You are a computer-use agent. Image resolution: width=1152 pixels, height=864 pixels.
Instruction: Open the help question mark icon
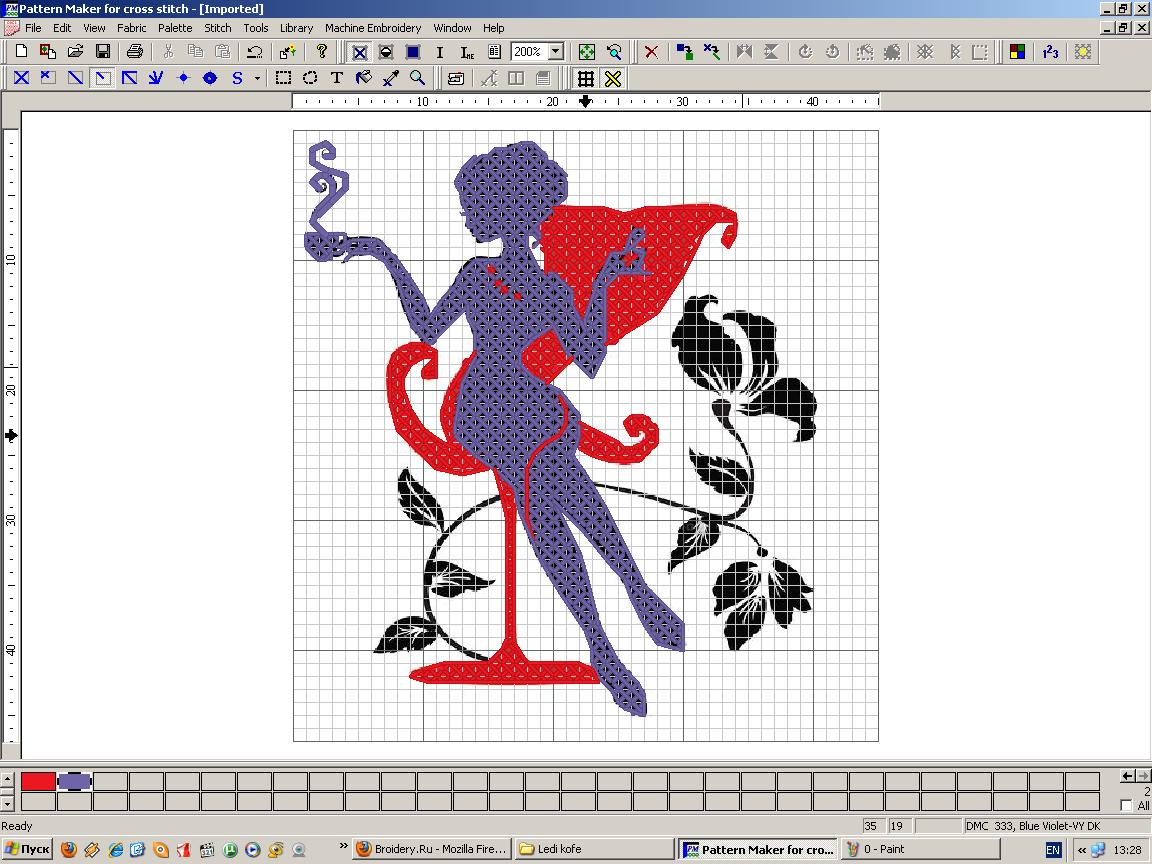pyautogui.click(x=321, y=52)
